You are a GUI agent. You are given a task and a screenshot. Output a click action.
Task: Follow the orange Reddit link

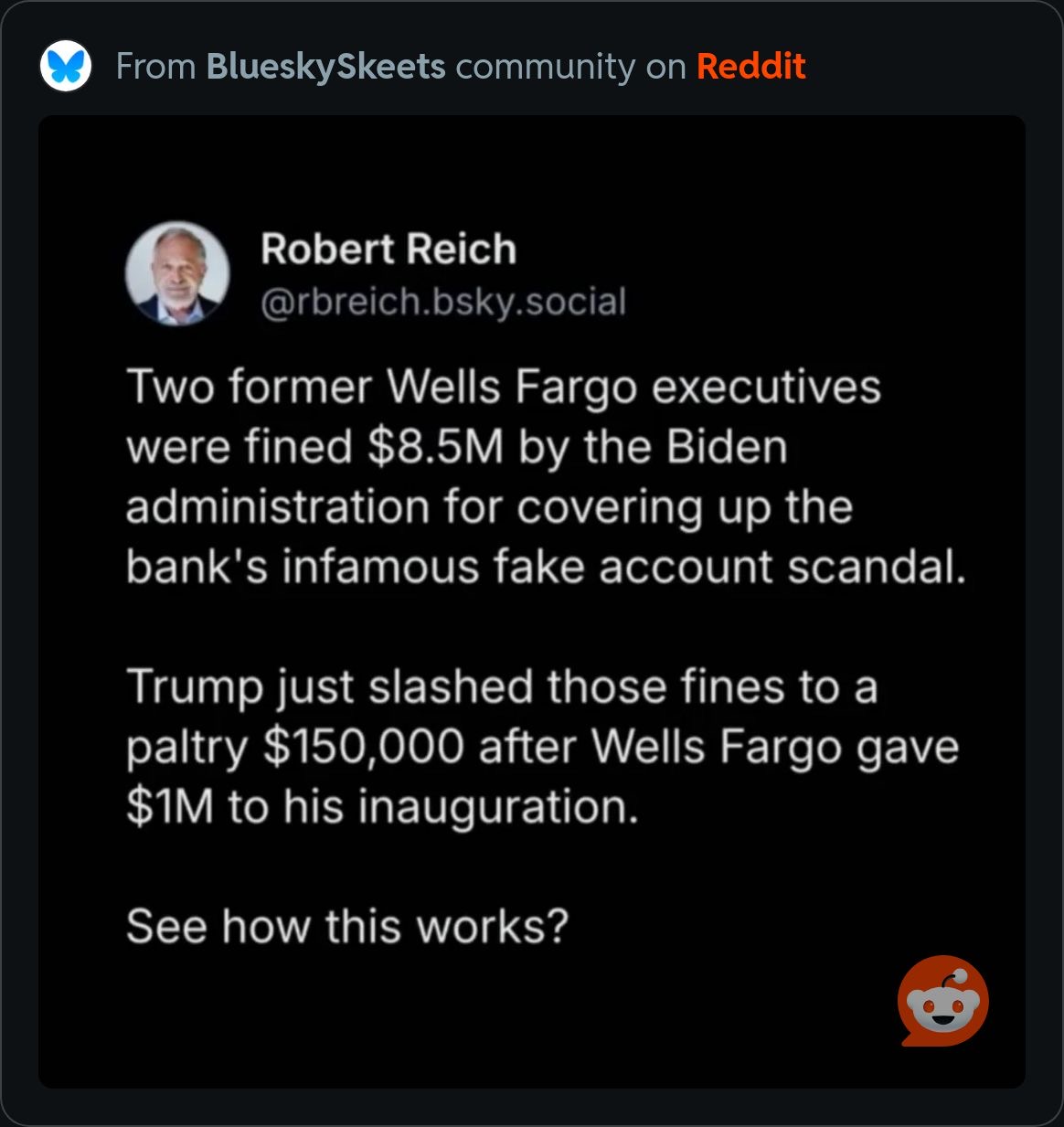point(750,67)
